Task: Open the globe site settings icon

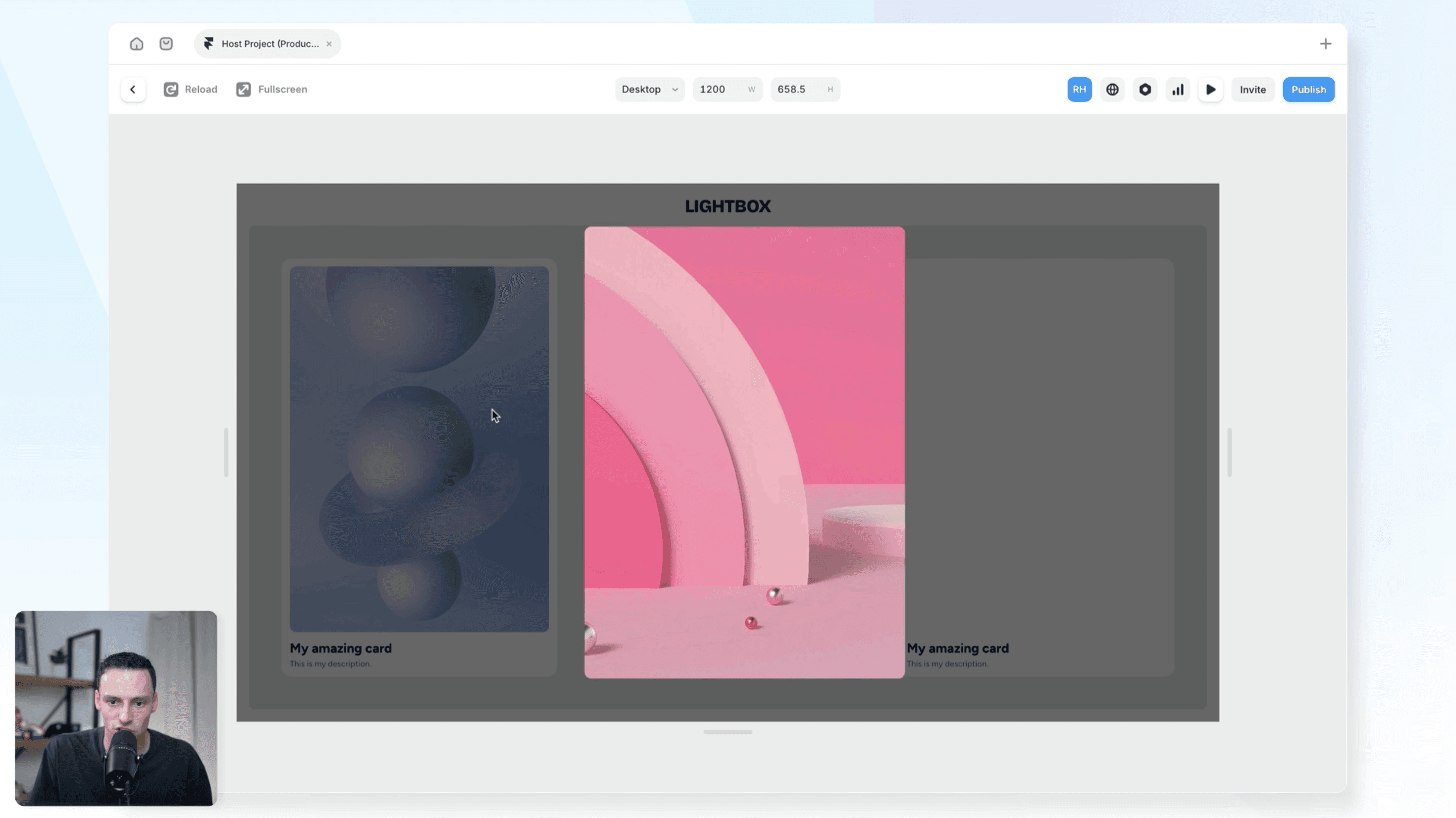Action: click(1112, 89)
